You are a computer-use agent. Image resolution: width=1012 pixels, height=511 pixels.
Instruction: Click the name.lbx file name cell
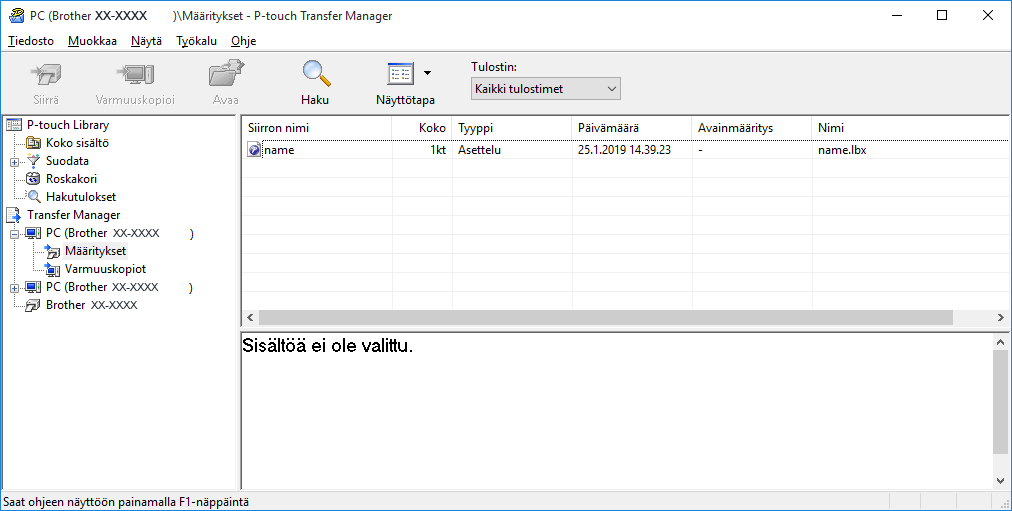pyautogui.click(x=842, y=150)
